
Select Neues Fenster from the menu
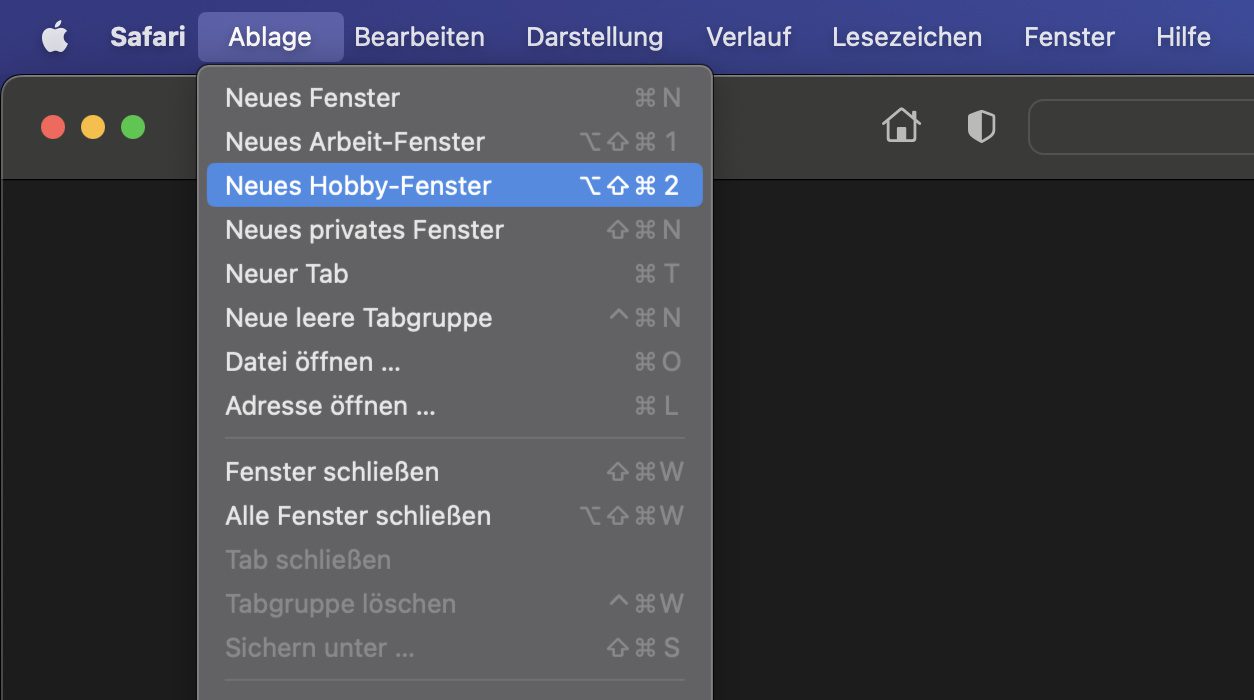click(x=455, y=98)
